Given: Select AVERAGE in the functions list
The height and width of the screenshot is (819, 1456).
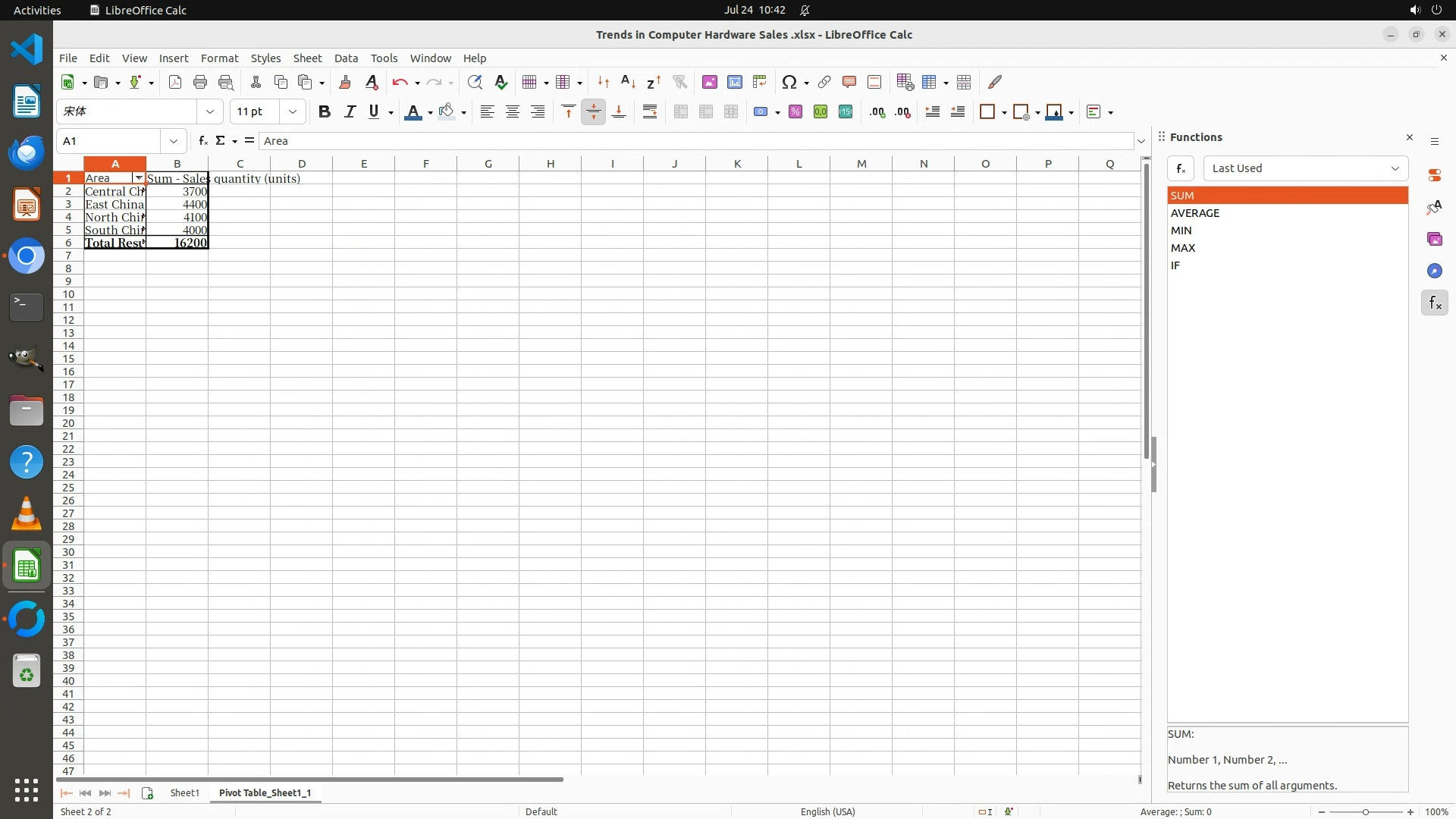Looking at the screenshot, I should [1195, 213].
